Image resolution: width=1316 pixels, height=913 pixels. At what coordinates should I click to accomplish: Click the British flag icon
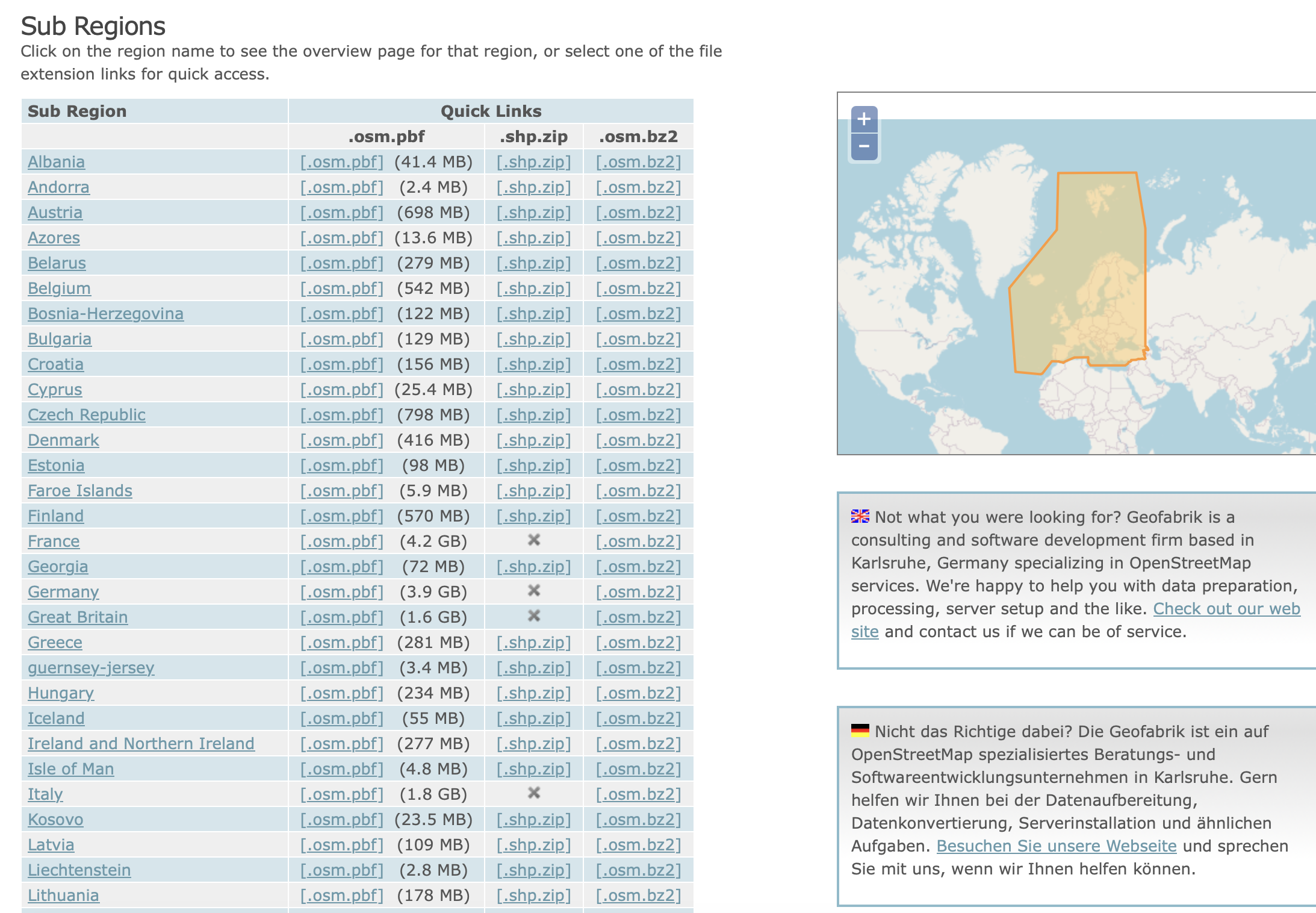(860, 516)
